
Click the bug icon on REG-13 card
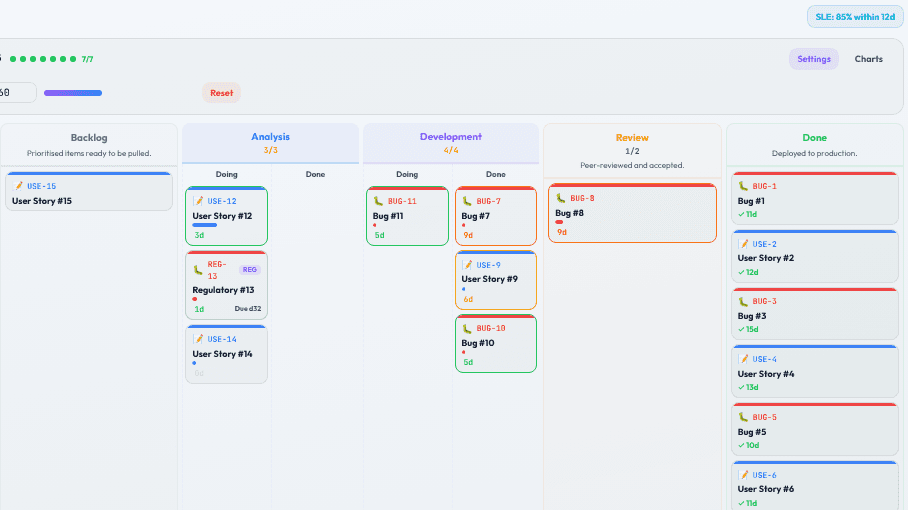pos(198,270)
